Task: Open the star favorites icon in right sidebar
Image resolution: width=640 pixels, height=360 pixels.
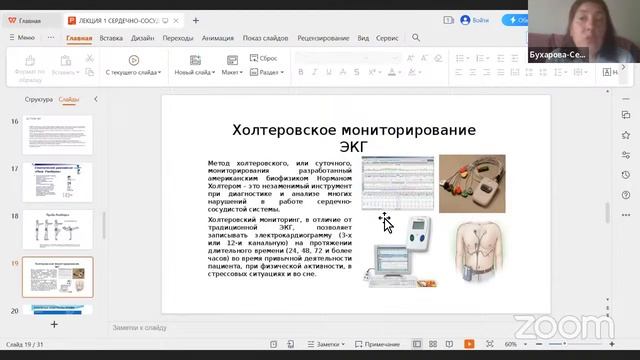Action: [x=626, y=135]
